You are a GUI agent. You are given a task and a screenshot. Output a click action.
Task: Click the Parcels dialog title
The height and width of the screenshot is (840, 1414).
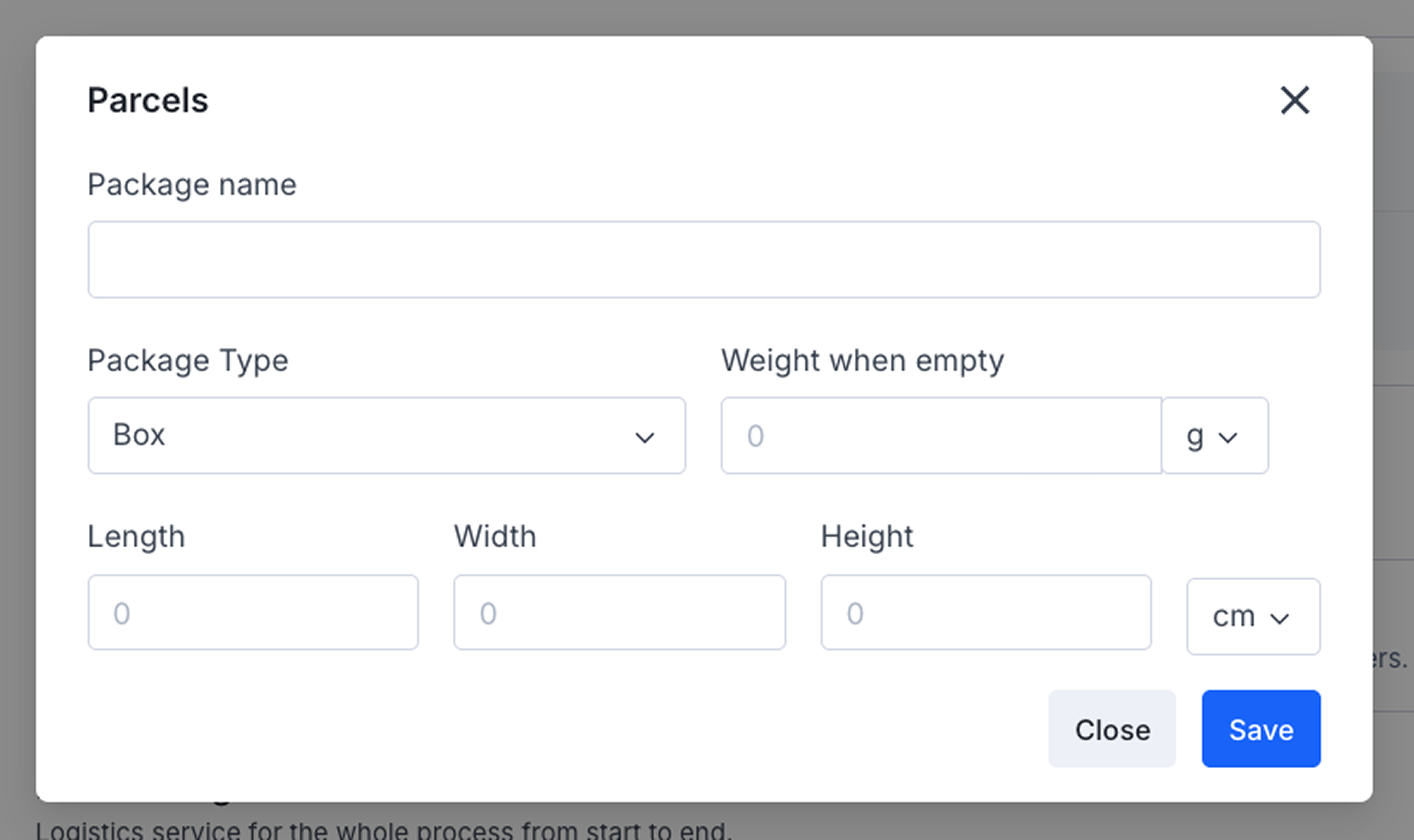148,100
